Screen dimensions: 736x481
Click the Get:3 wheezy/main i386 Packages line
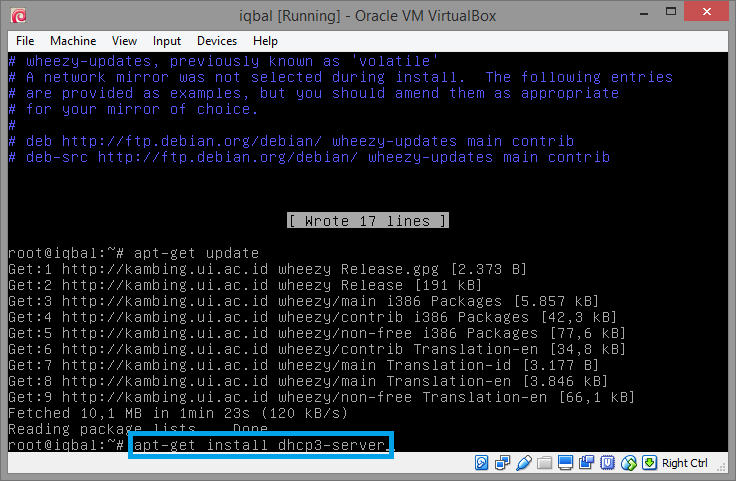click(304, 301)
